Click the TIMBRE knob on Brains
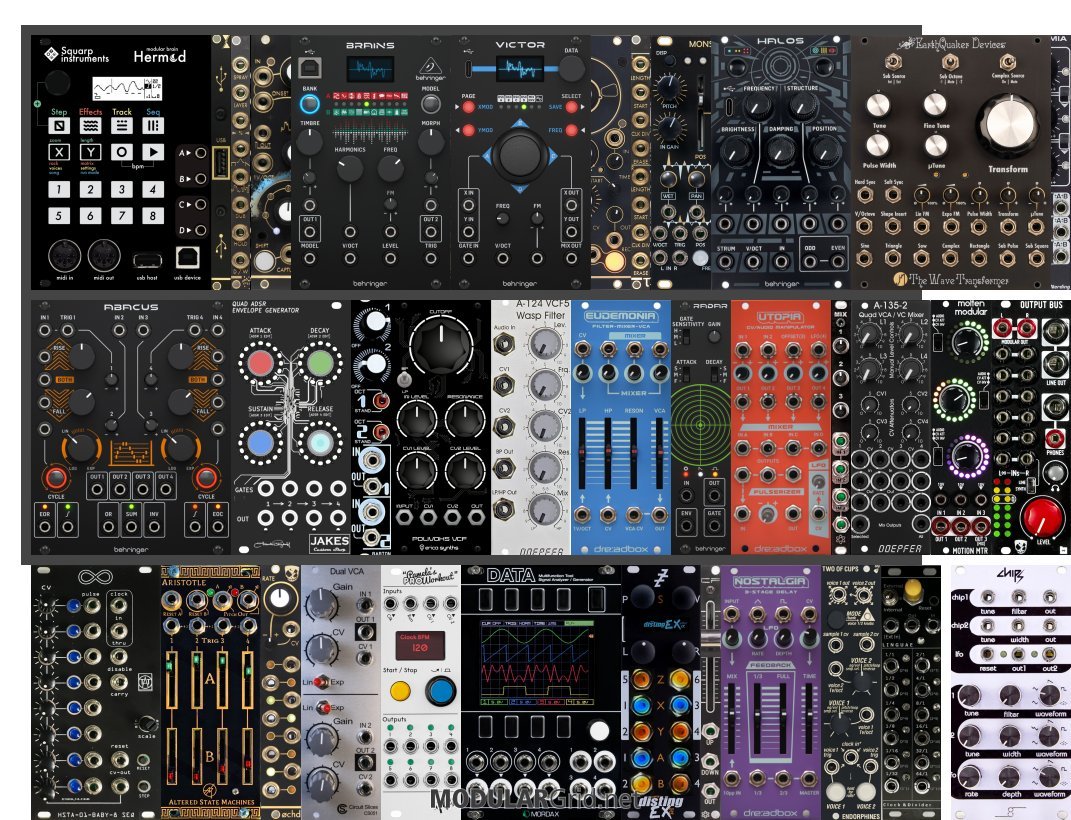This screenshot has width=1071, height=820. coord(309,142)
